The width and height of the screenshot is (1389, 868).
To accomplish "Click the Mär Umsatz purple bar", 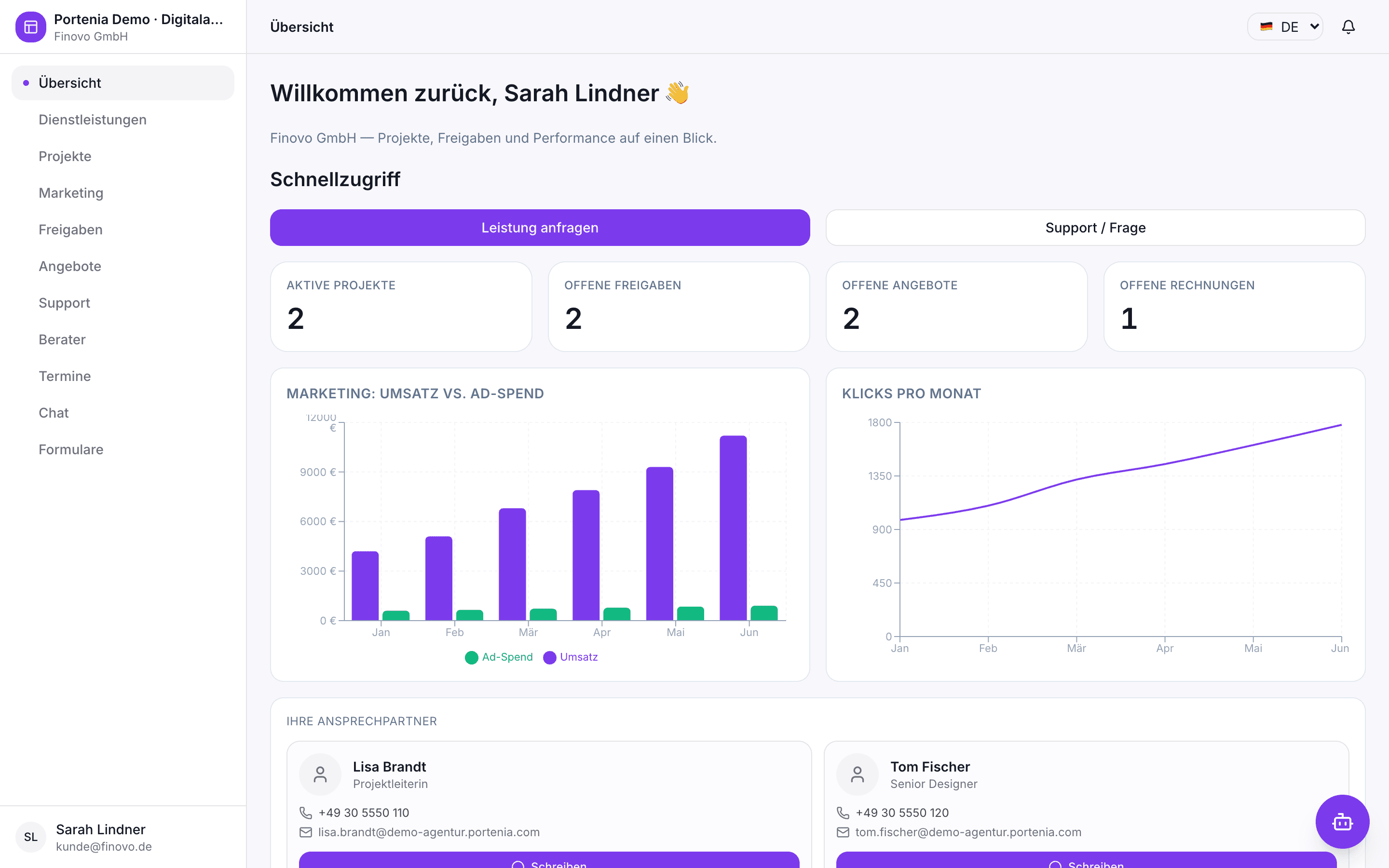I will pyautogui.click(x=512, y=564).
